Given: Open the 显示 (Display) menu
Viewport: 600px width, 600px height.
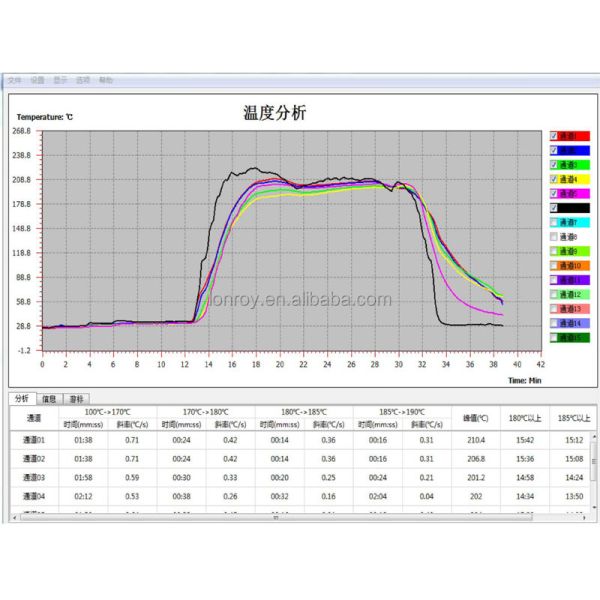Looking at the screenshot, I should click(x=60, y=80).
